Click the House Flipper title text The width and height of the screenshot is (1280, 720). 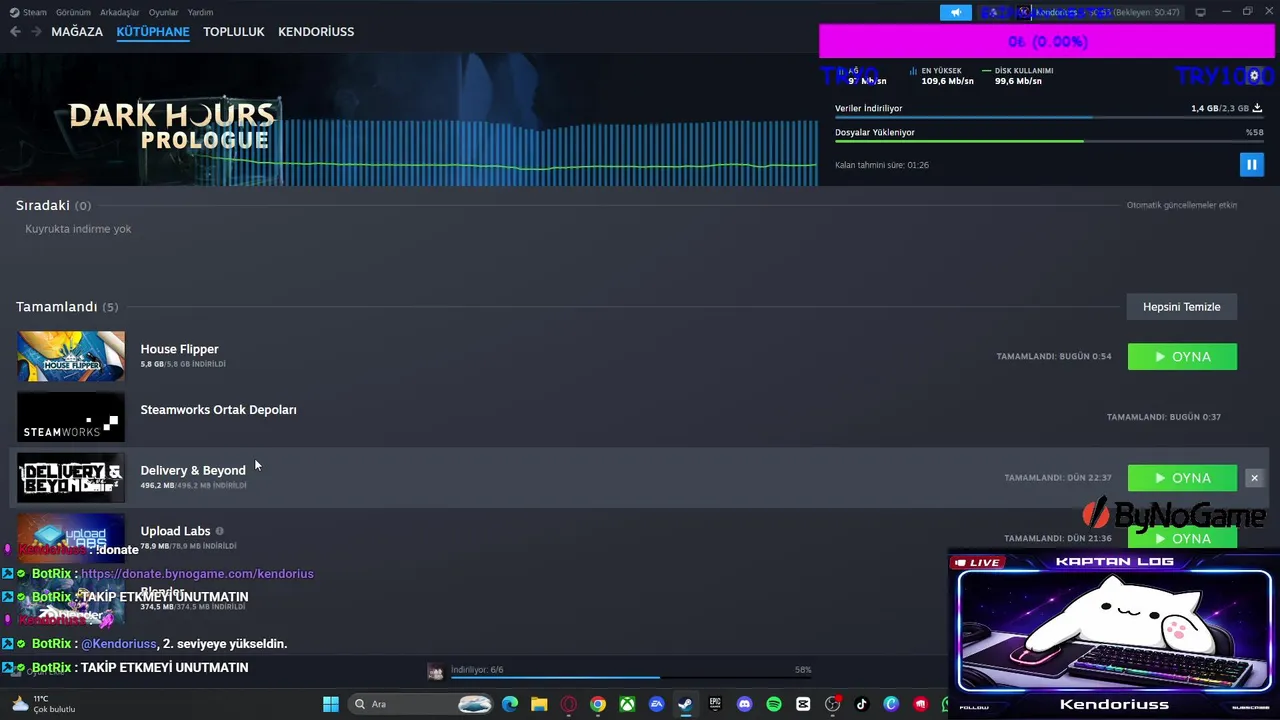[x=179, y=349]
